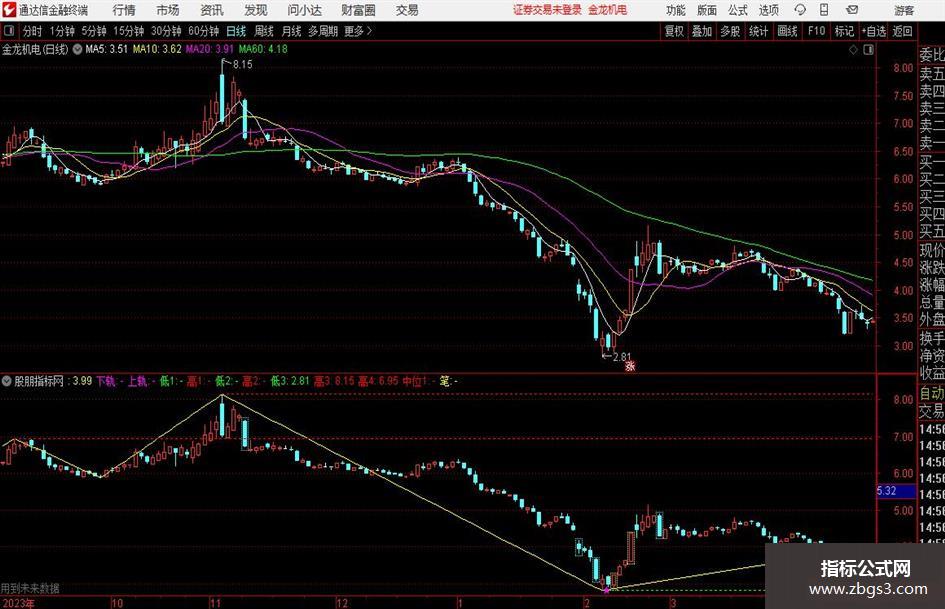Click the 返回 button
945x609 pixels.
[x=902, y=31]
